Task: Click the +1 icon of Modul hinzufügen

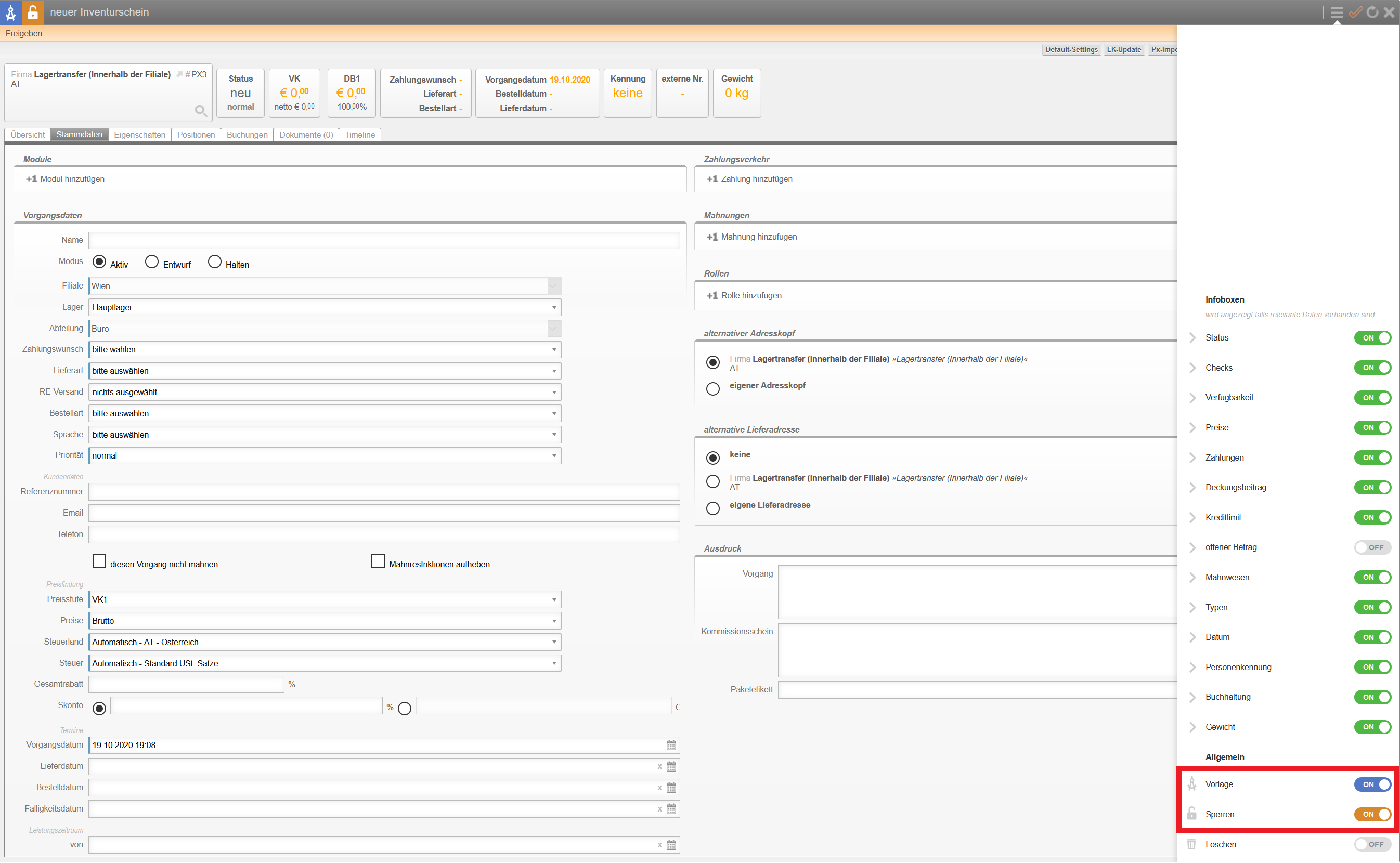Action: (x=31, y=179)
